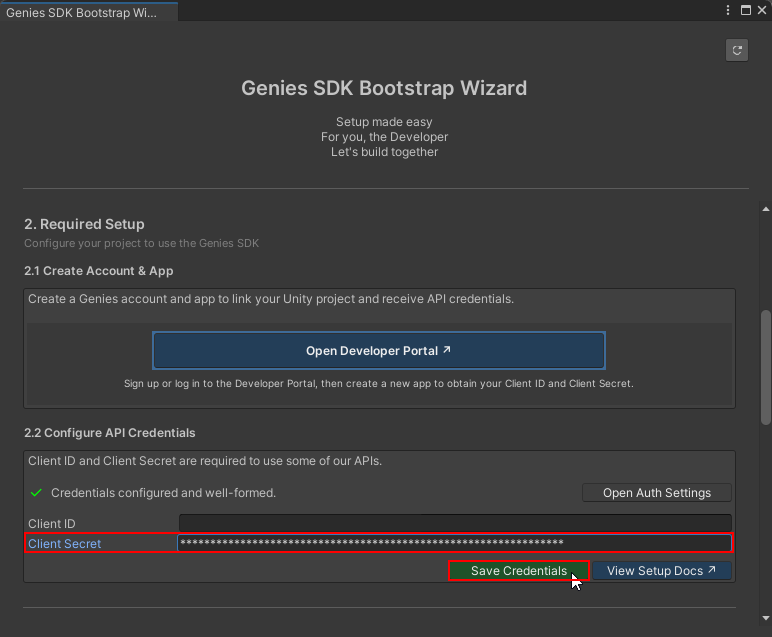Click 'Credentials configured and well-formed.' status text
The image size is (772, 637).
point(163,493)
